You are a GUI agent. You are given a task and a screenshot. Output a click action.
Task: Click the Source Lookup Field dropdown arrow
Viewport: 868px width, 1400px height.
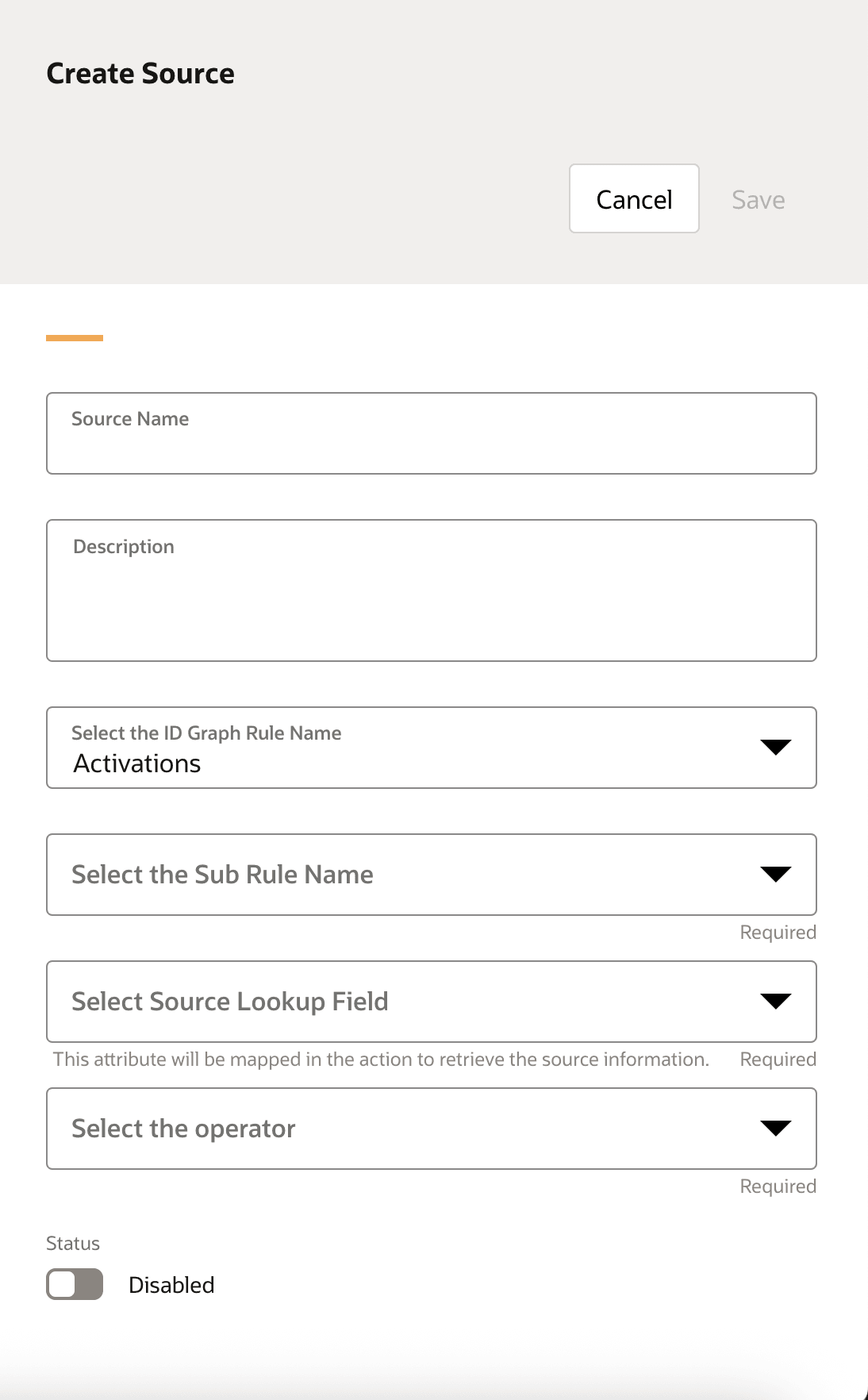(776, 1001)
